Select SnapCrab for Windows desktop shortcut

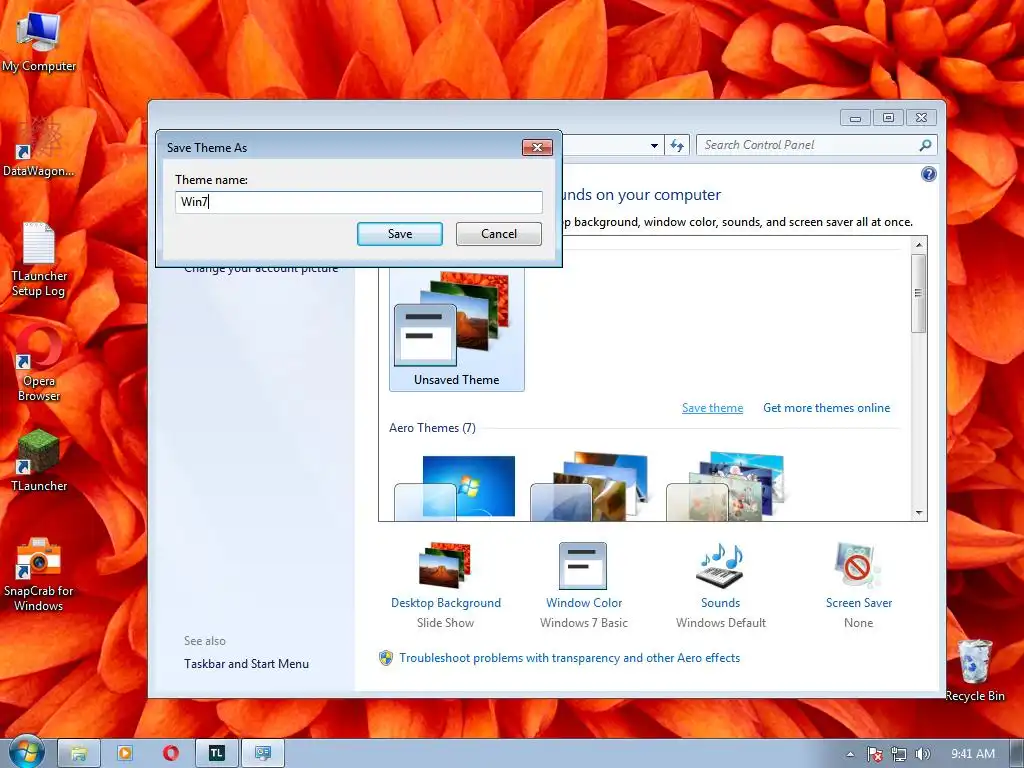[39, 574]
